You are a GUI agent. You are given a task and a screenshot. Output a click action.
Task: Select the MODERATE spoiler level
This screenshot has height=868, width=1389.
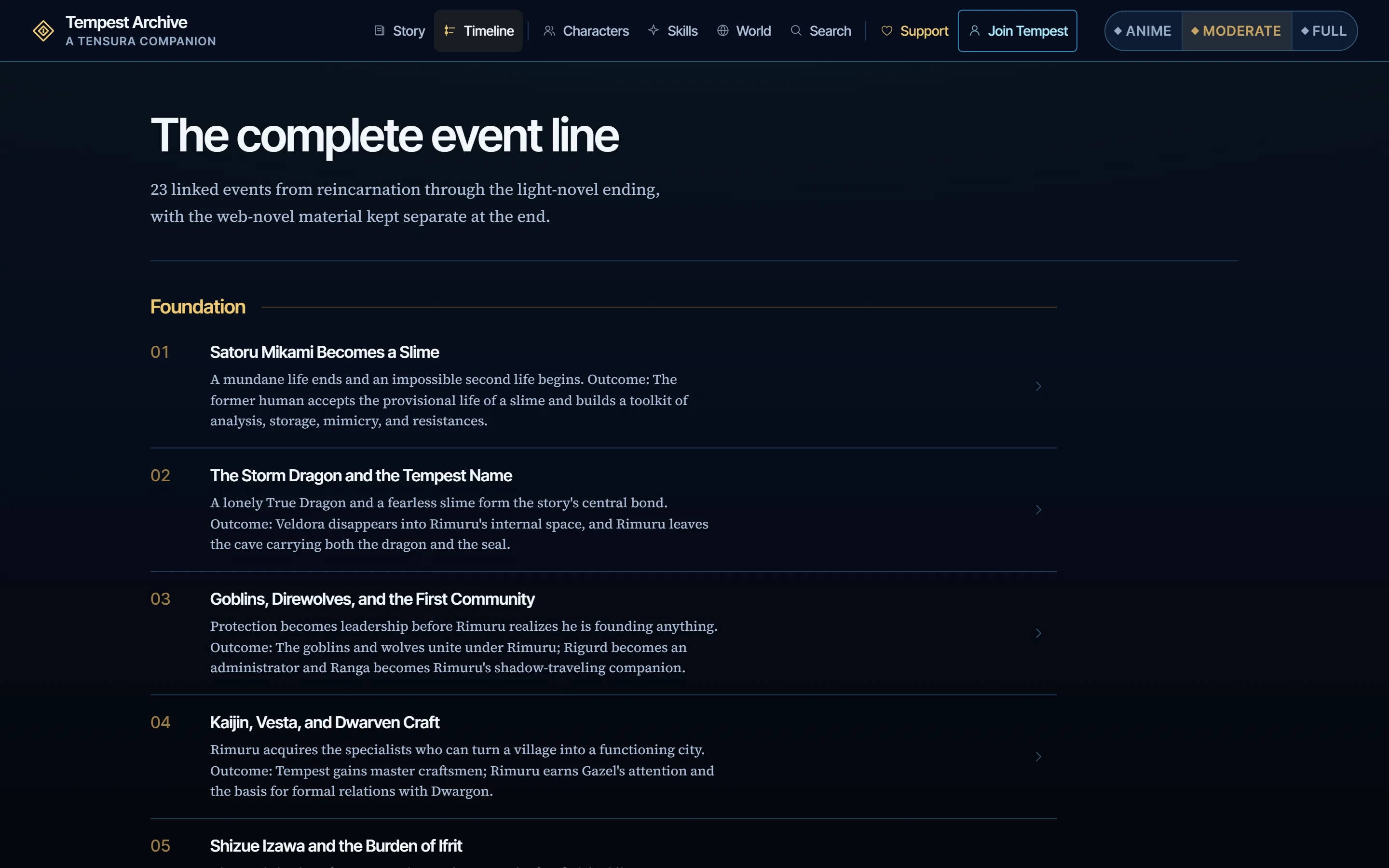click(1236, 31)
